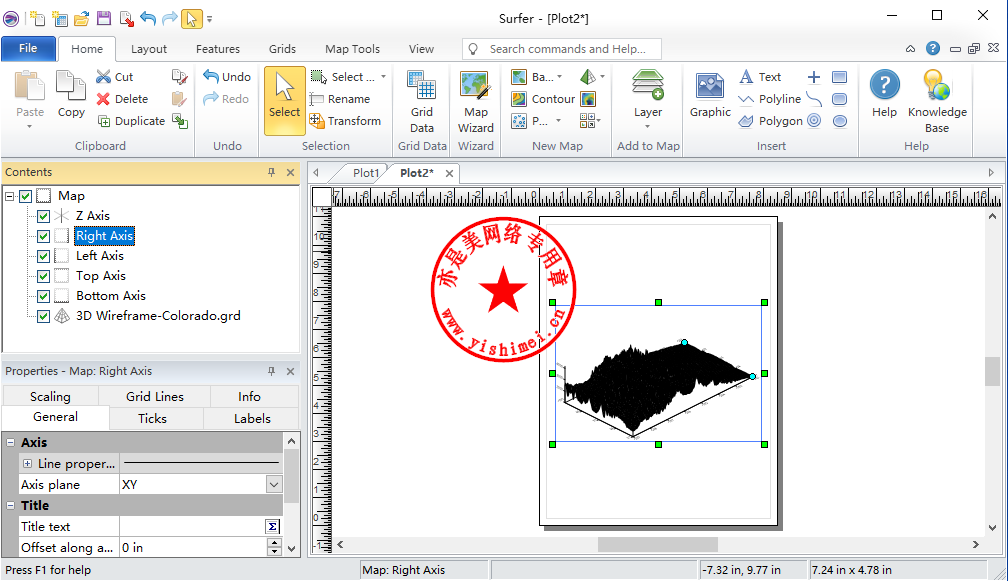The height and width of the screenshot is (581, 1008).
Task: Select the Rectangle insert tool
Action: [x=839, y=77]
